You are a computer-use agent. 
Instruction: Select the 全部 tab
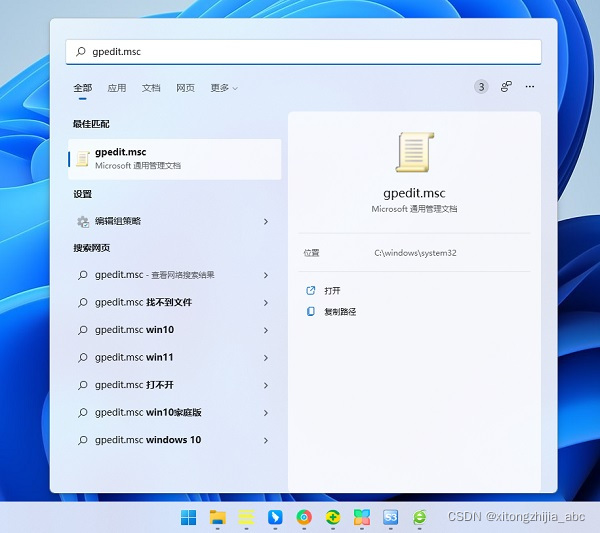click(x=83, y=88)
